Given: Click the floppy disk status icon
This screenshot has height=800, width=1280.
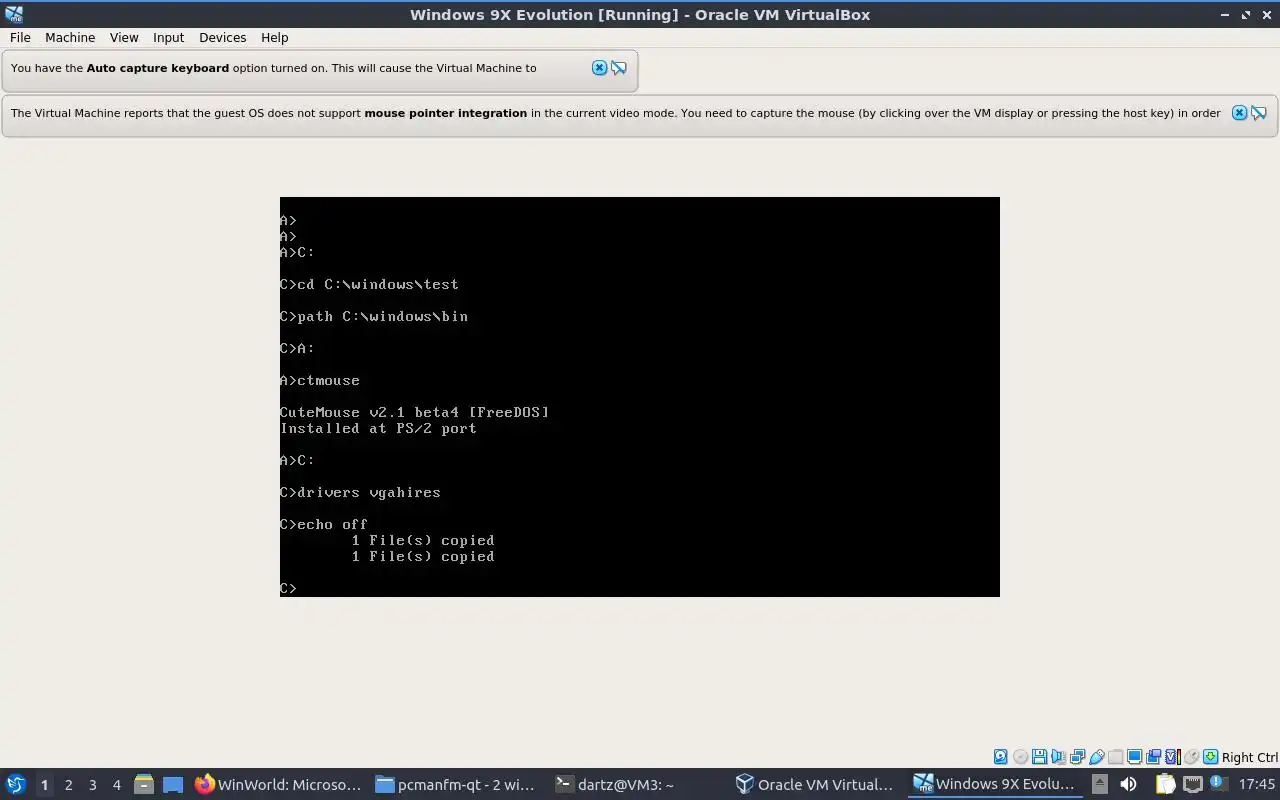Looking at the screenshot, I should point(1039,757).
